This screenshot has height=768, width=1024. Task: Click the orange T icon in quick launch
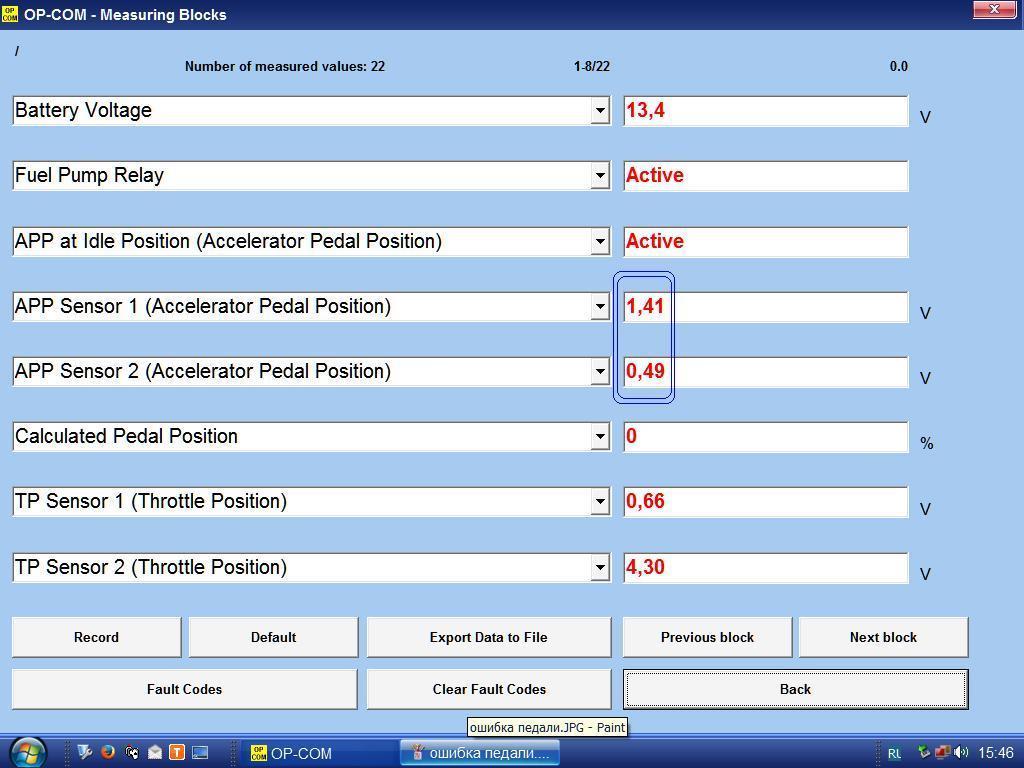(177, 752)
